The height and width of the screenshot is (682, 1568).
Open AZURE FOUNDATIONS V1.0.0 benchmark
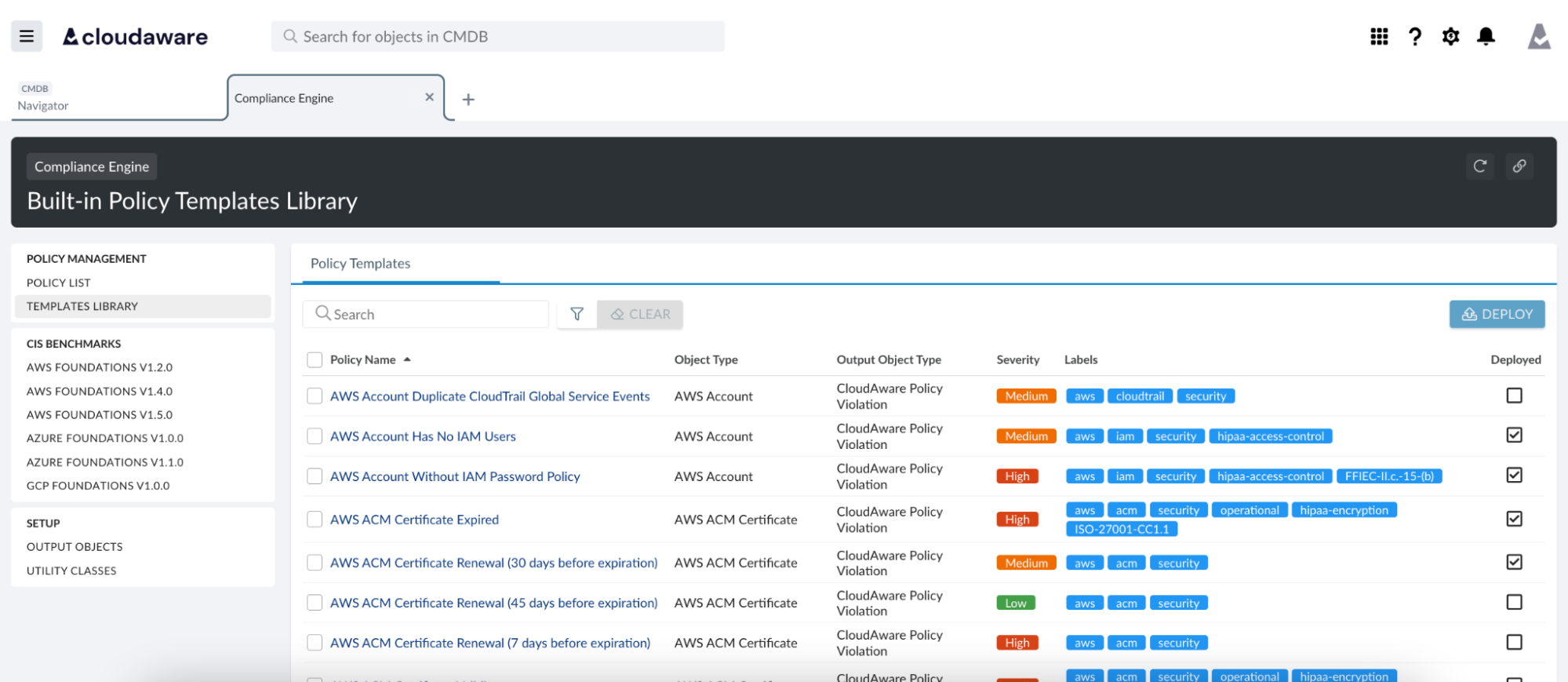click(105, 438)
